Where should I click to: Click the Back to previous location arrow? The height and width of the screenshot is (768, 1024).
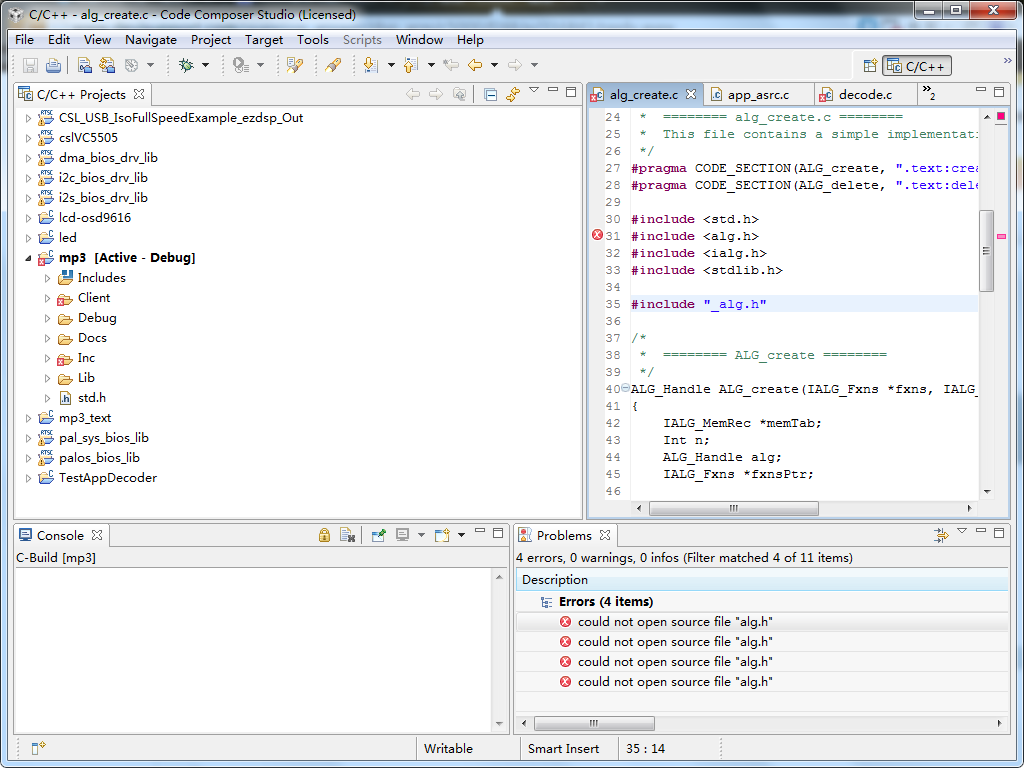click(x=475, y=65)
